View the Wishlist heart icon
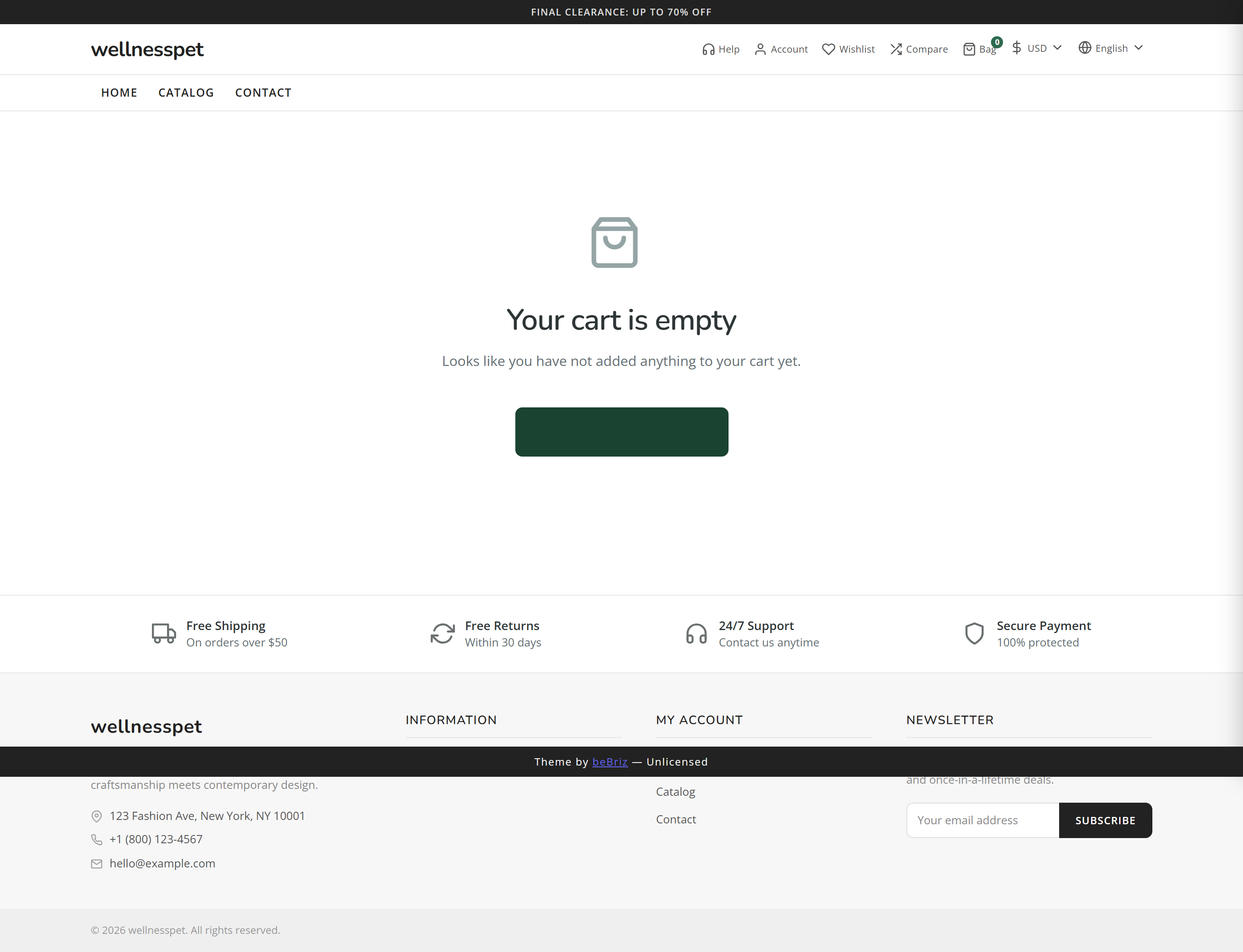 tap(829, 49)
